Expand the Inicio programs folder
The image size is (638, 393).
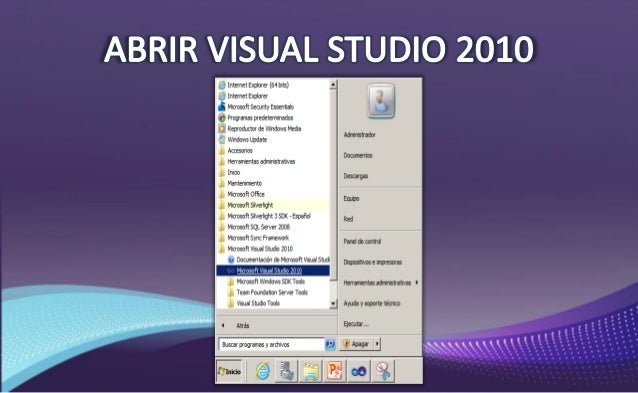tap(273, 172)
